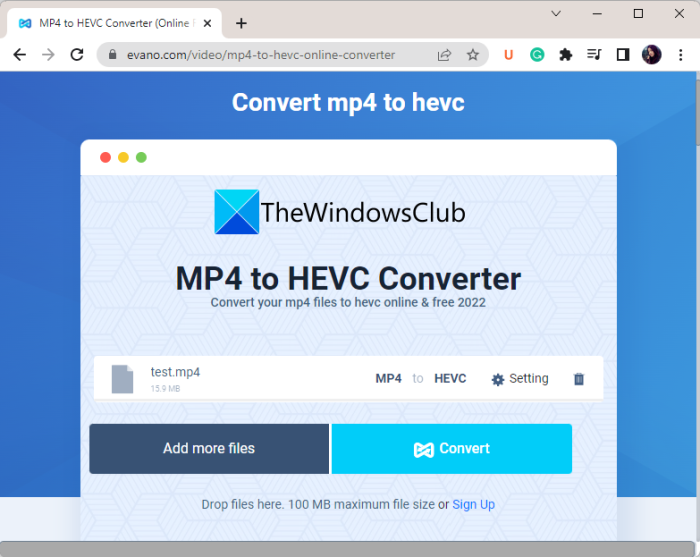This screenshot has width=700, height=557.
Task: Click the browser back arrow
Action: coord(20,55)
